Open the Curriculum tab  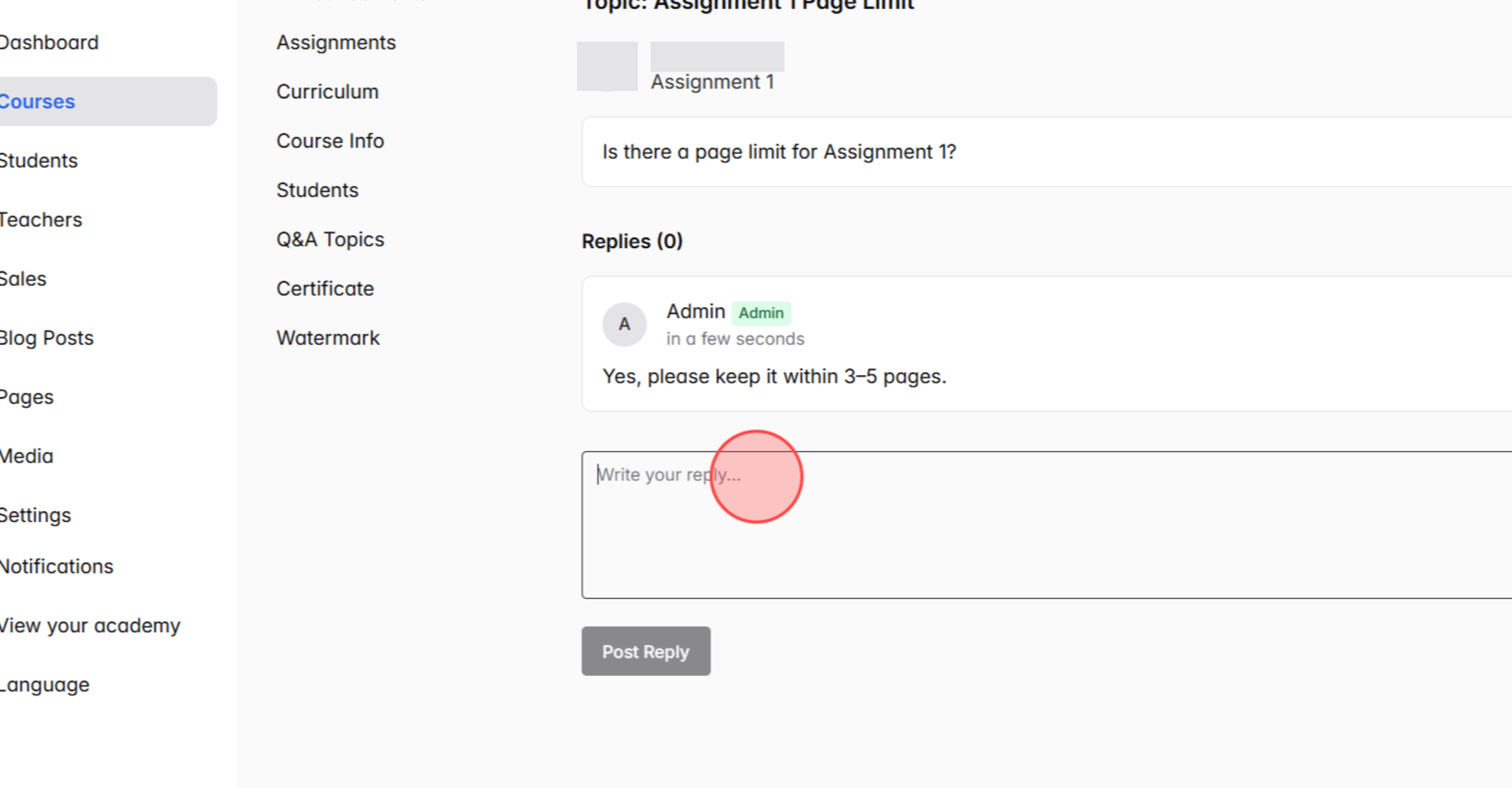(x=327, y=91)
